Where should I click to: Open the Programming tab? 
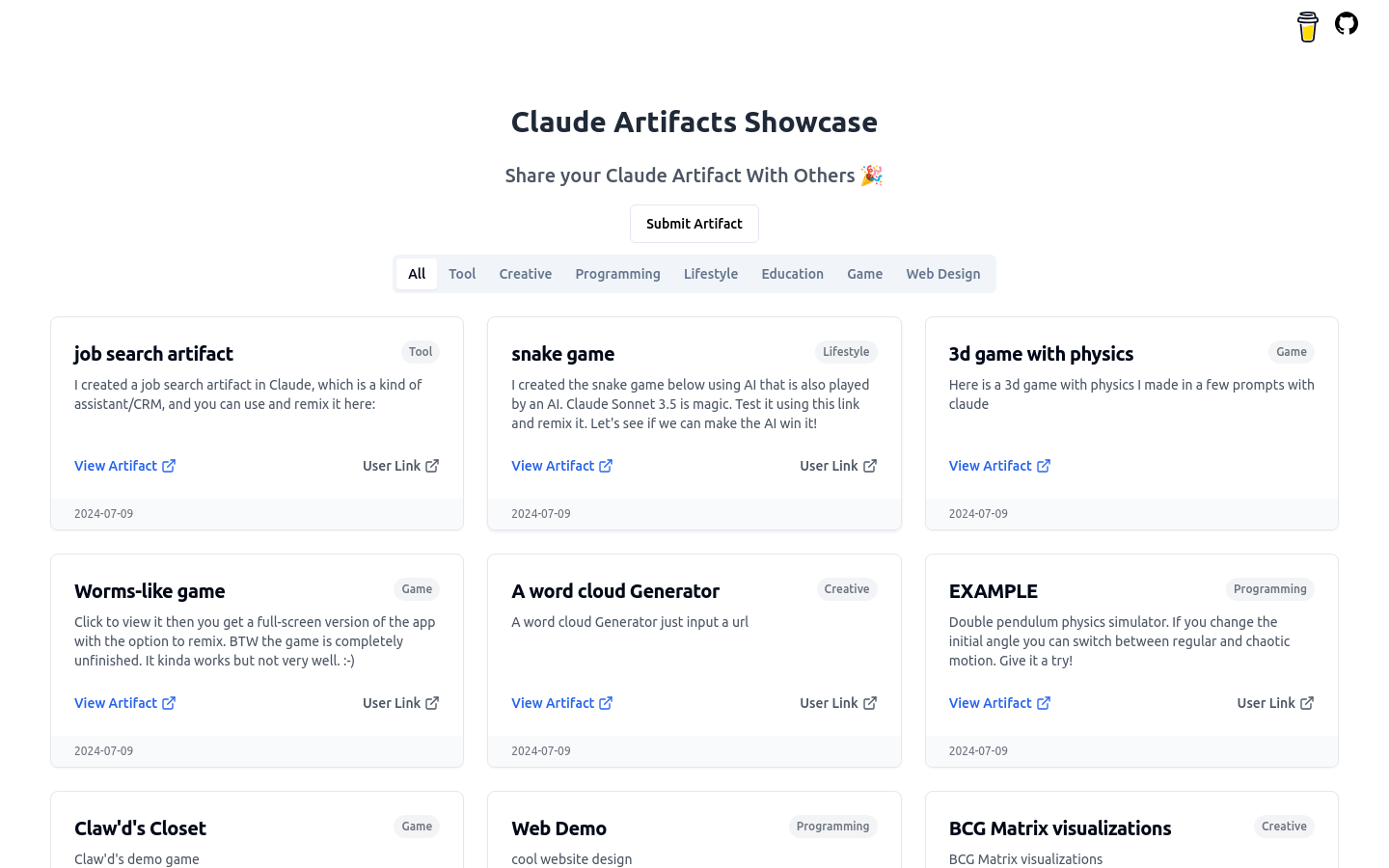click(x=618, y=274)
